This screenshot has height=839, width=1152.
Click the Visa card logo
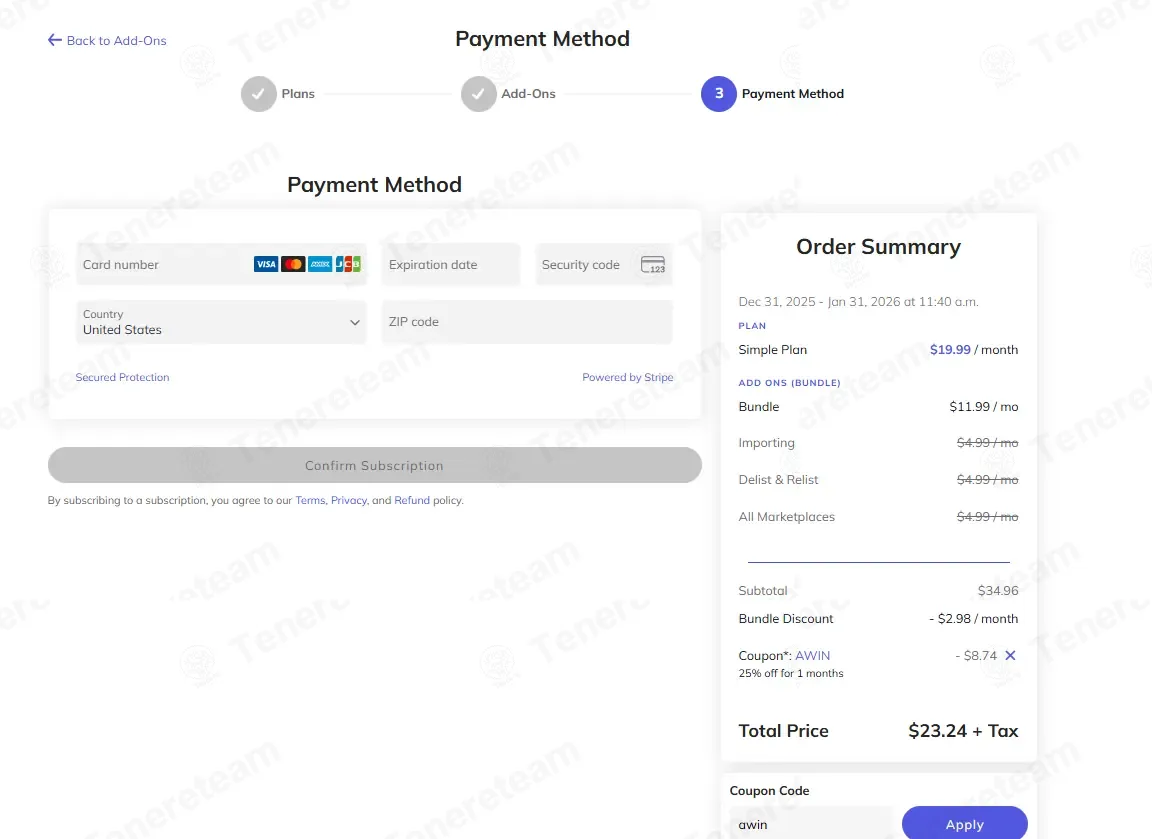pyautogui.click(x=266, y=264)
